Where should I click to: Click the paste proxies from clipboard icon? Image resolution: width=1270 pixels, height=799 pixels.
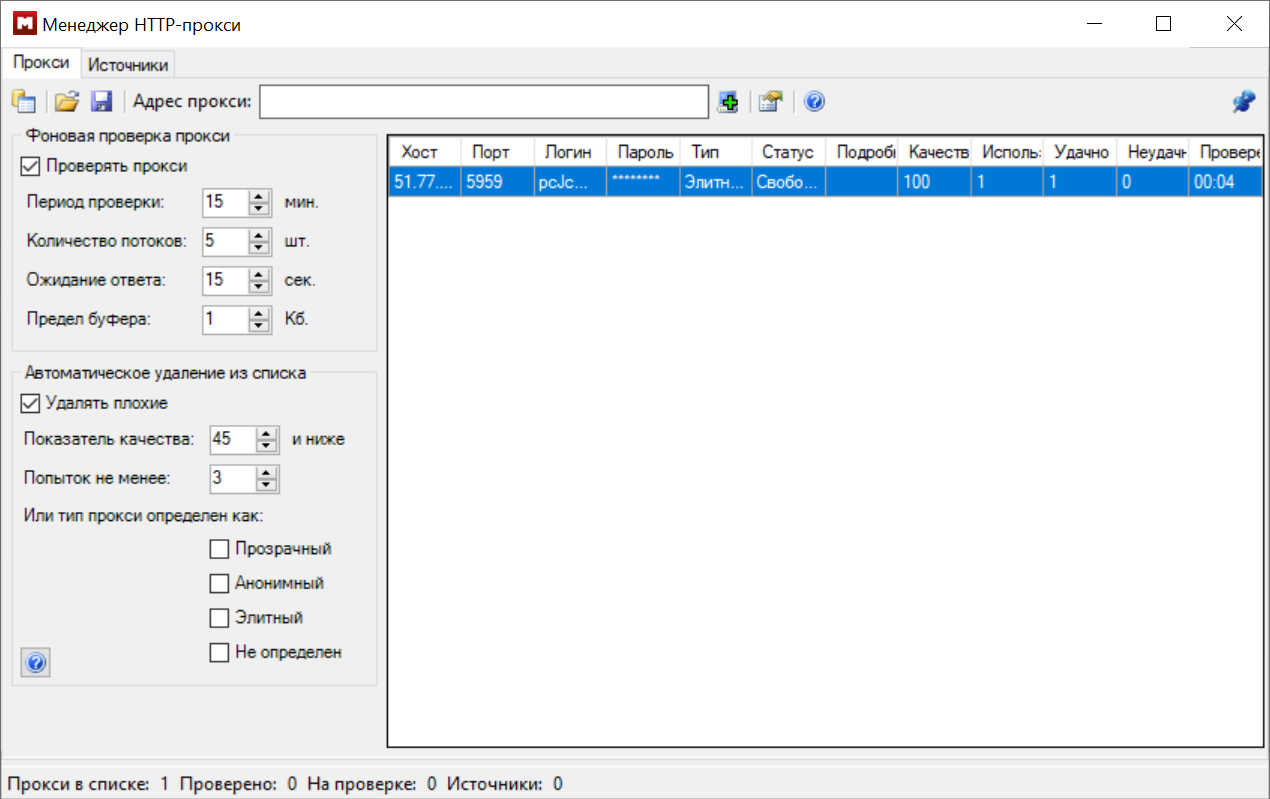(23, 101)
